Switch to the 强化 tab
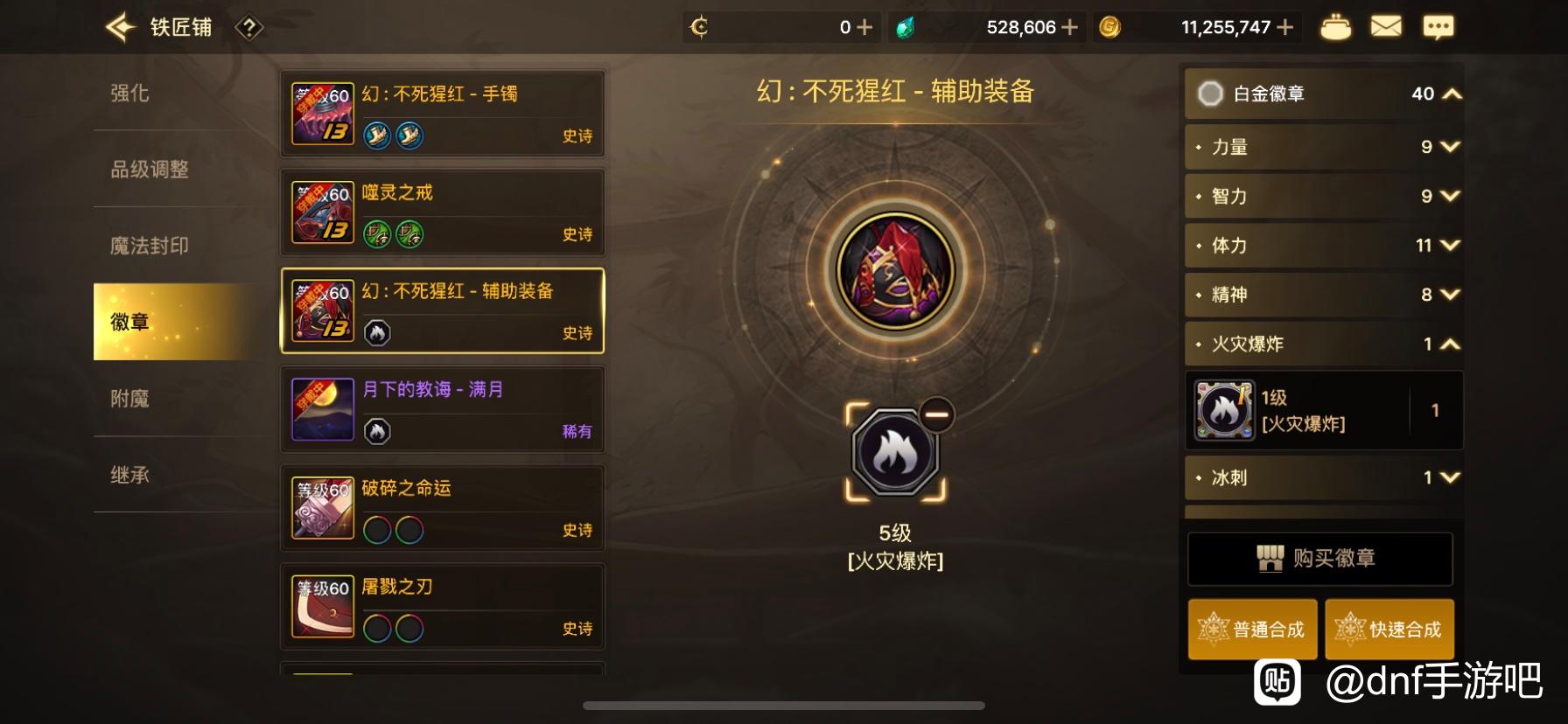The image size is (1568, 724). pyautogui.click(x=129, y=93)
